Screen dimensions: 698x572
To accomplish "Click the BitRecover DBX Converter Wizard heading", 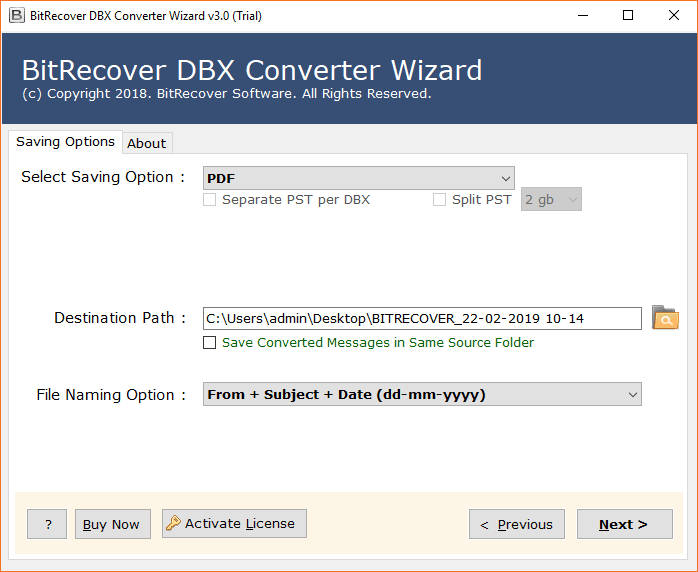I will [x=252, y=70].
